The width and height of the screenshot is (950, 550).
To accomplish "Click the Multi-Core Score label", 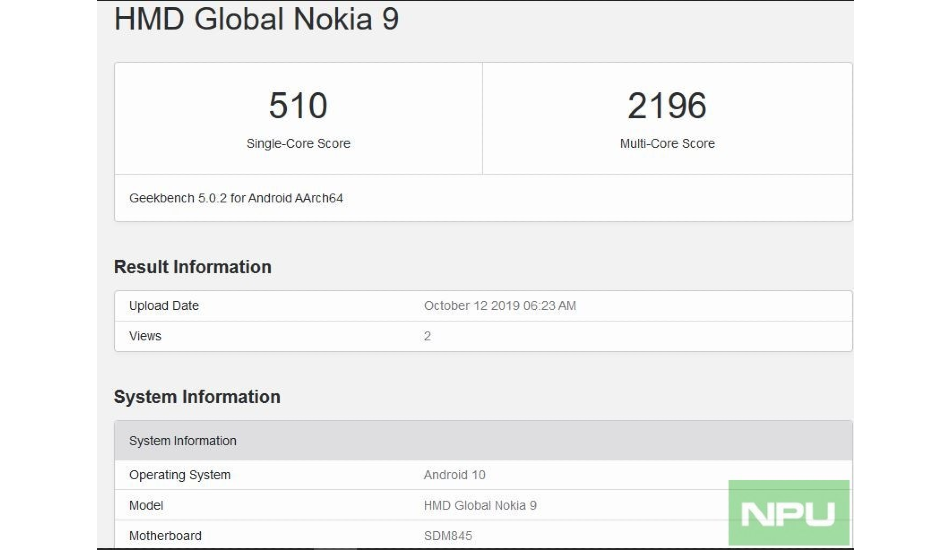I will pyautogui.click(x=667, y=144).
